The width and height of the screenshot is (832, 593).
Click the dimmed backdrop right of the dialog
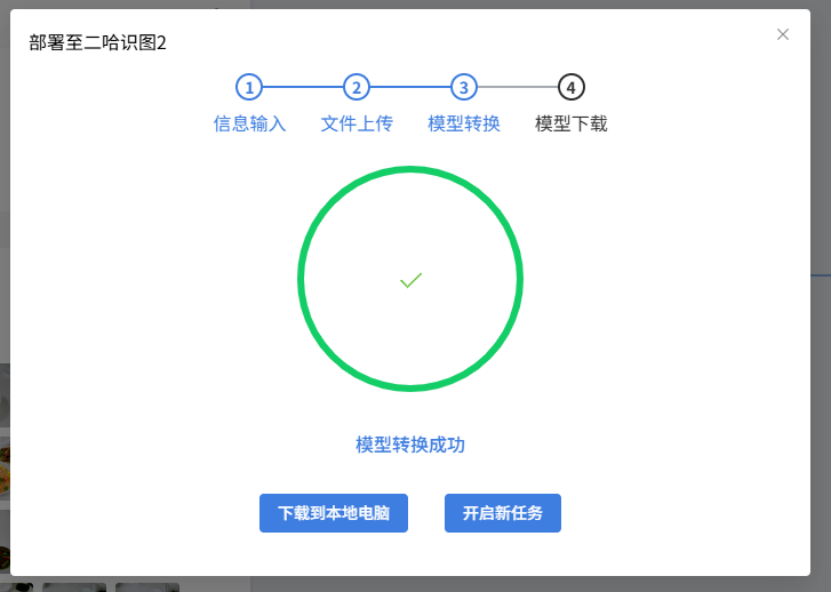click(821, 400)
